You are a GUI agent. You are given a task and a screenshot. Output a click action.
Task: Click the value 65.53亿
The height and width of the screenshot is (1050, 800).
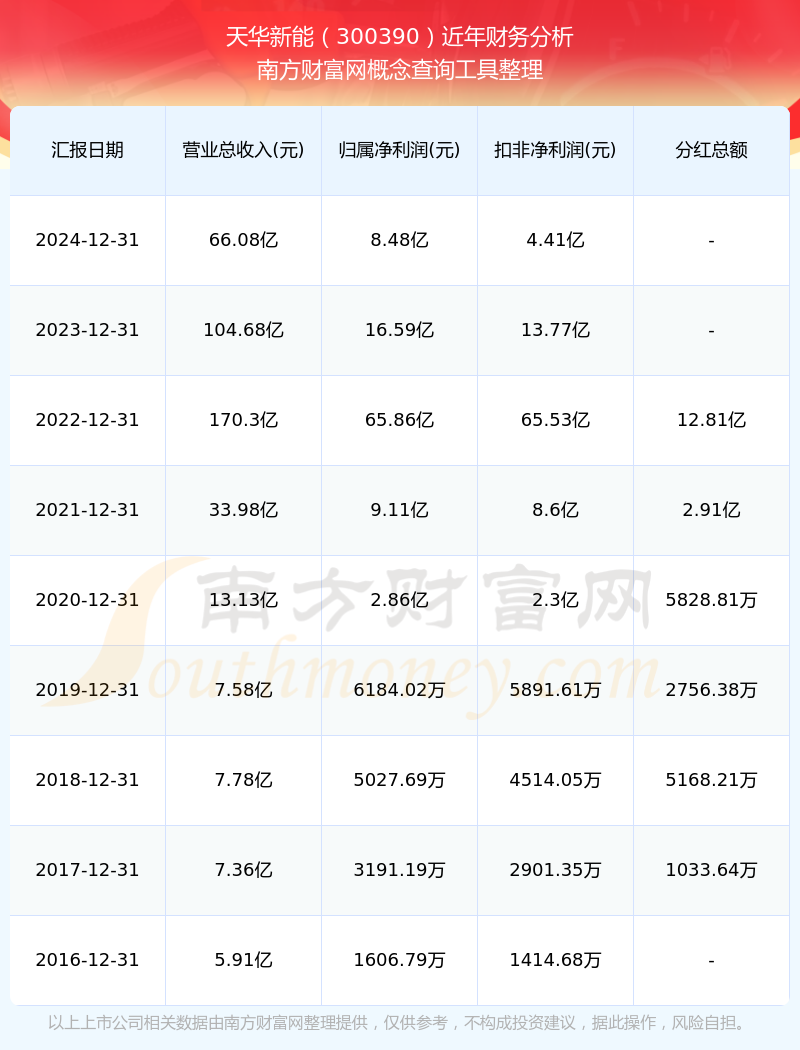tap(556, 420)
